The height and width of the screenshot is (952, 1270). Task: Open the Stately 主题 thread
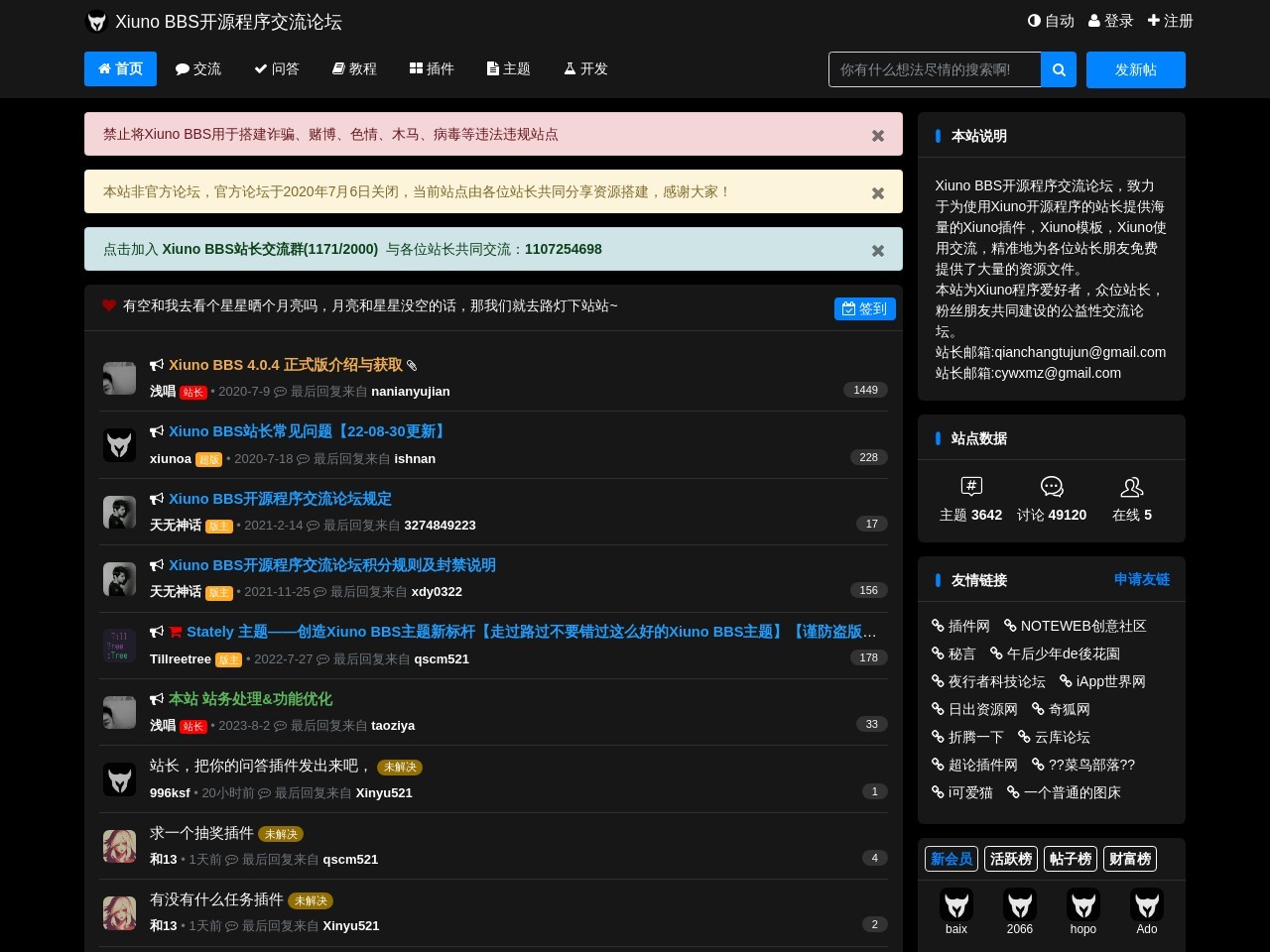(532, 632)
